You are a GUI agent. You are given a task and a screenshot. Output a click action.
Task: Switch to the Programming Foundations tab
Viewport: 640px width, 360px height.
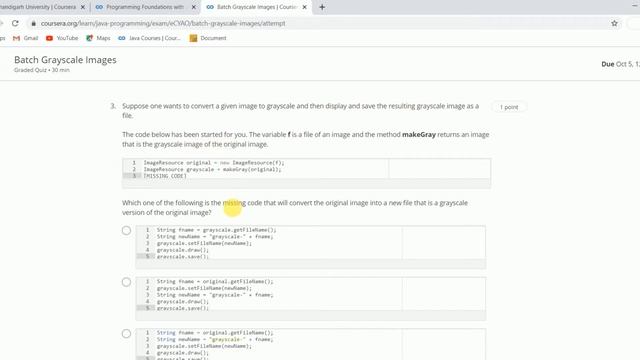[x=145, y=7]
